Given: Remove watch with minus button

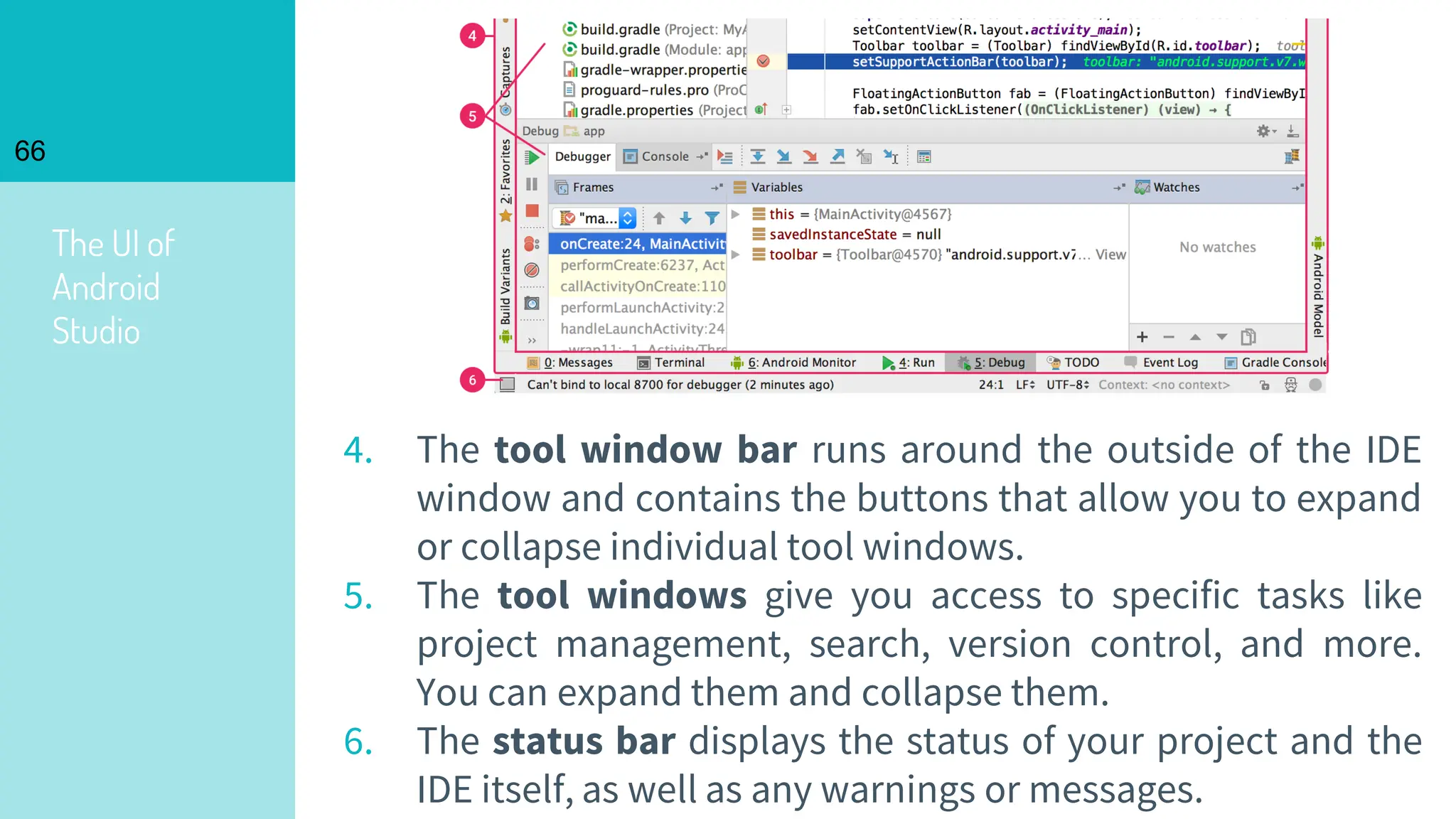Looking at the screenshot, I should (x=1169, y=337).
